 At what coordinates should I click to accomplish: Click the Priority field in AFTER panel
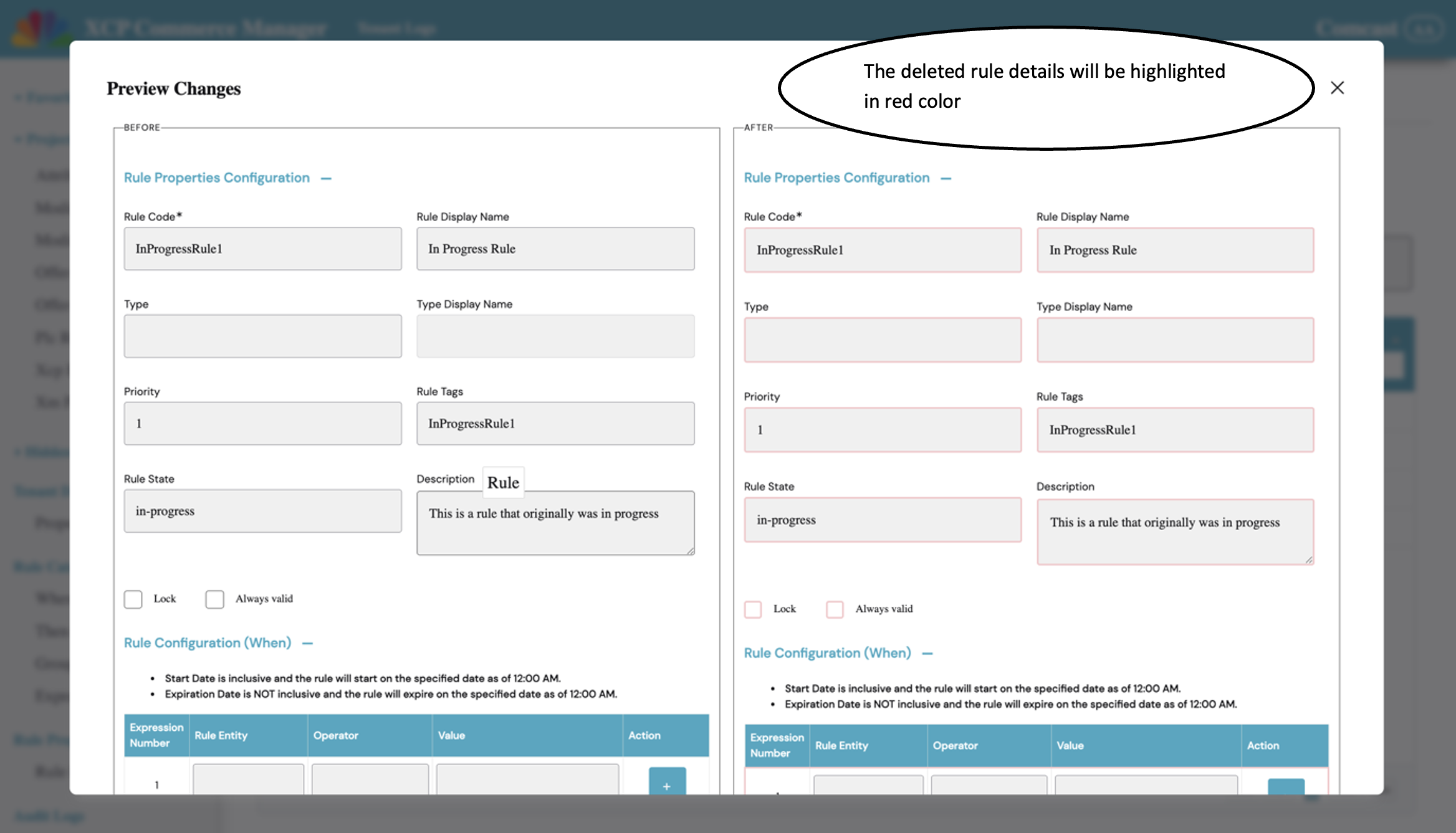click(883, 430)
